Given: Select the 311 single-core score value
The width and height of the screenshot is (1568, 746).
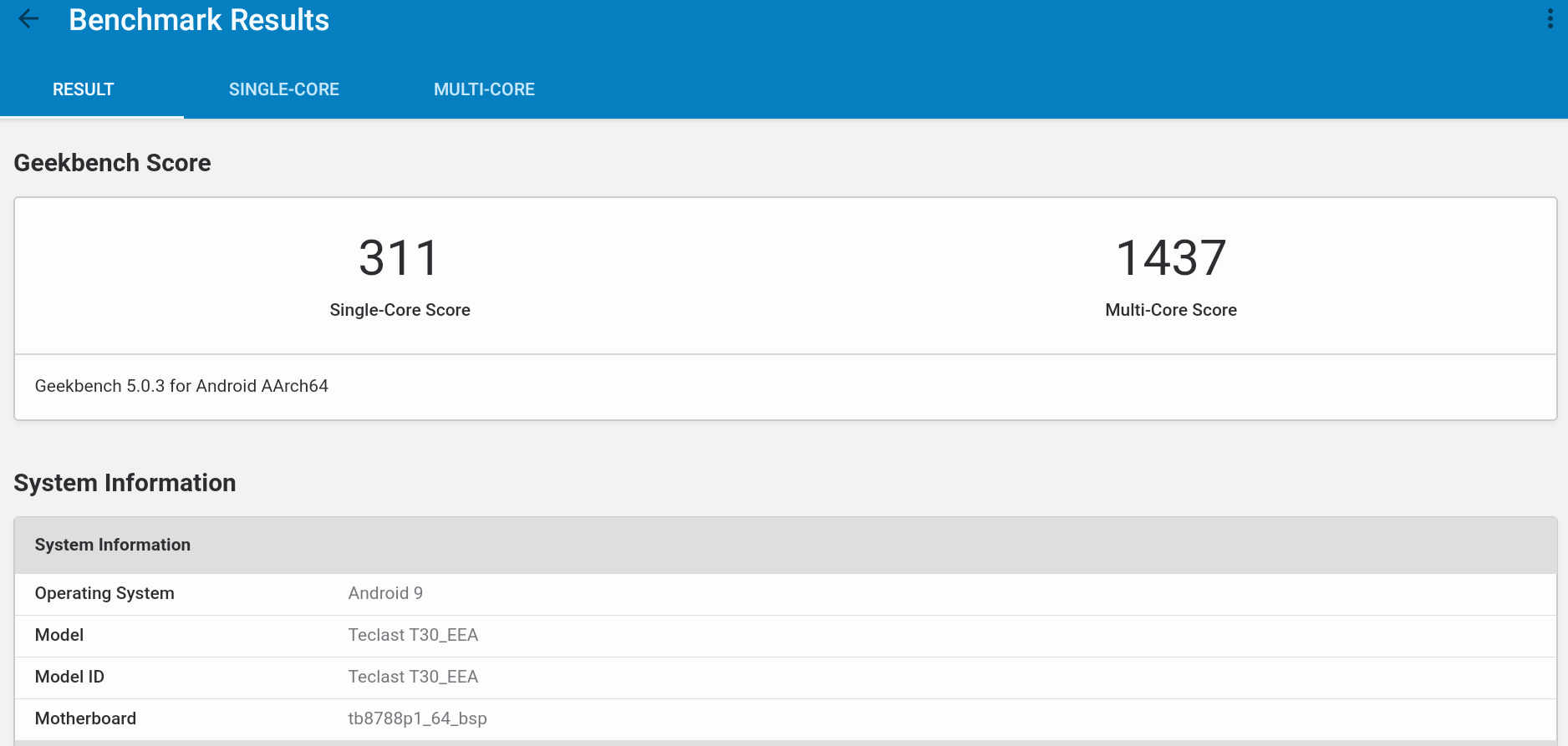Looking at the screenshot, I should click(x=399, y=257).
